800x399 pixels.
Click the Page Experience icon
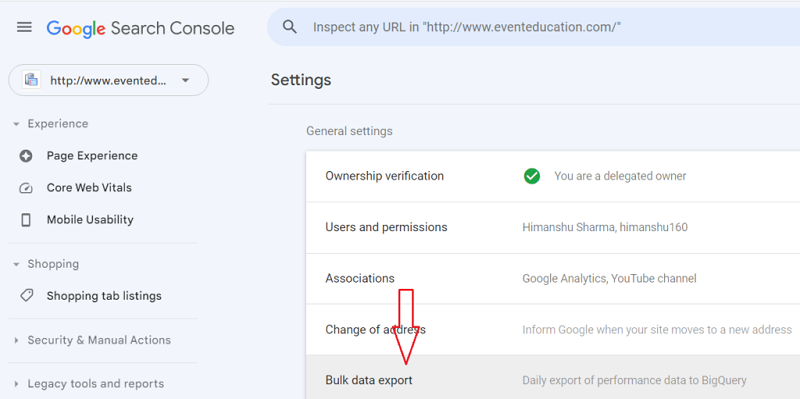[x=26, y=156]
